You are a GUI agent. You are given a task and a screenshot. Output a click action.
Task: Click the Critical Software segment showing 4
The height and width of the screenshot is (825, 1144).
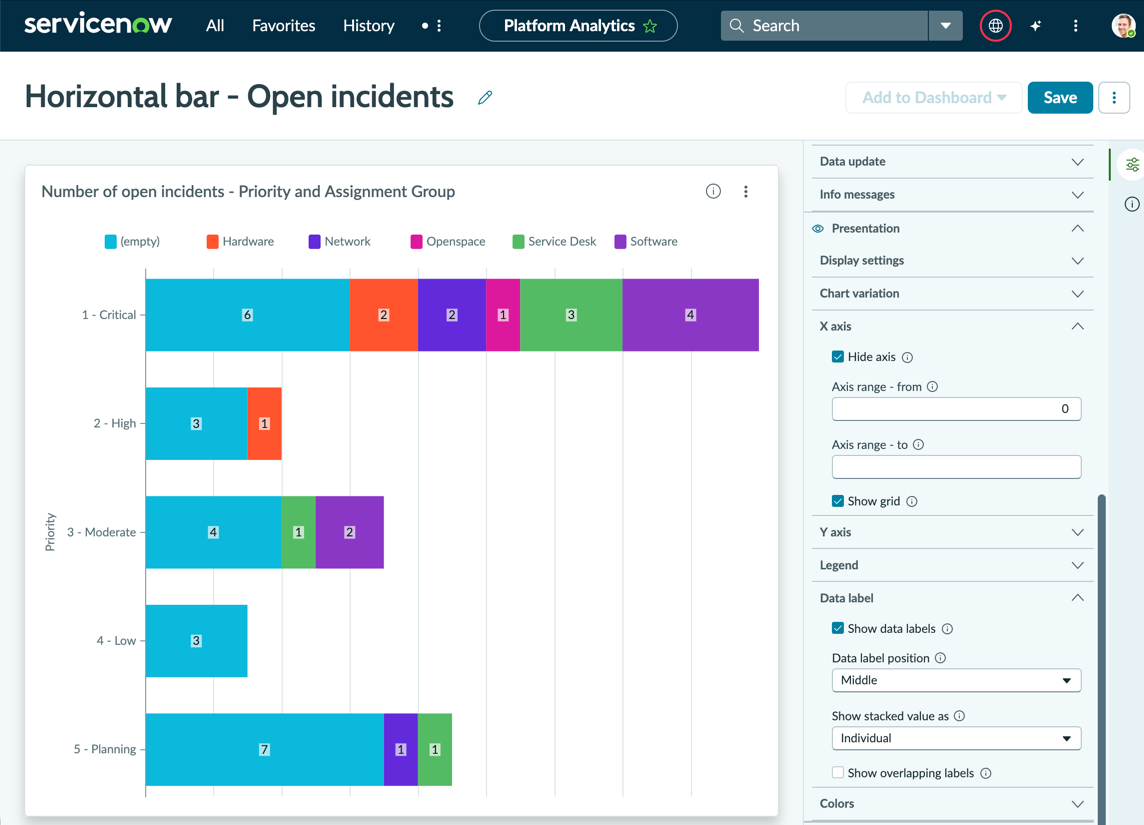point(690,315)
